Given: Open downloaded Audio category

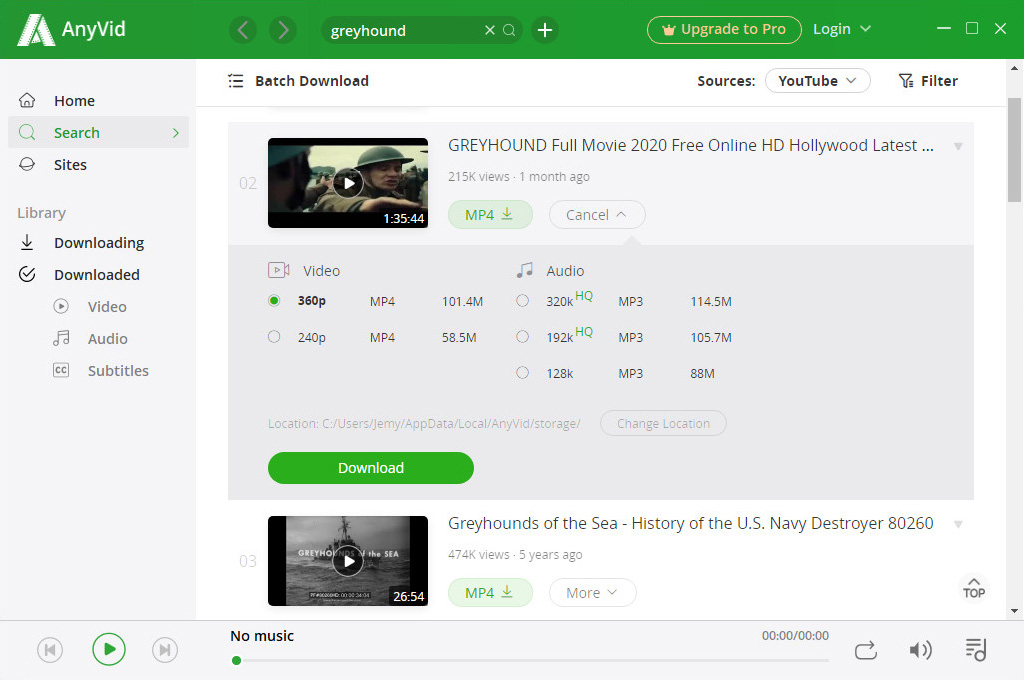Looking at the screenshot, I should click(x=108, y=338).
